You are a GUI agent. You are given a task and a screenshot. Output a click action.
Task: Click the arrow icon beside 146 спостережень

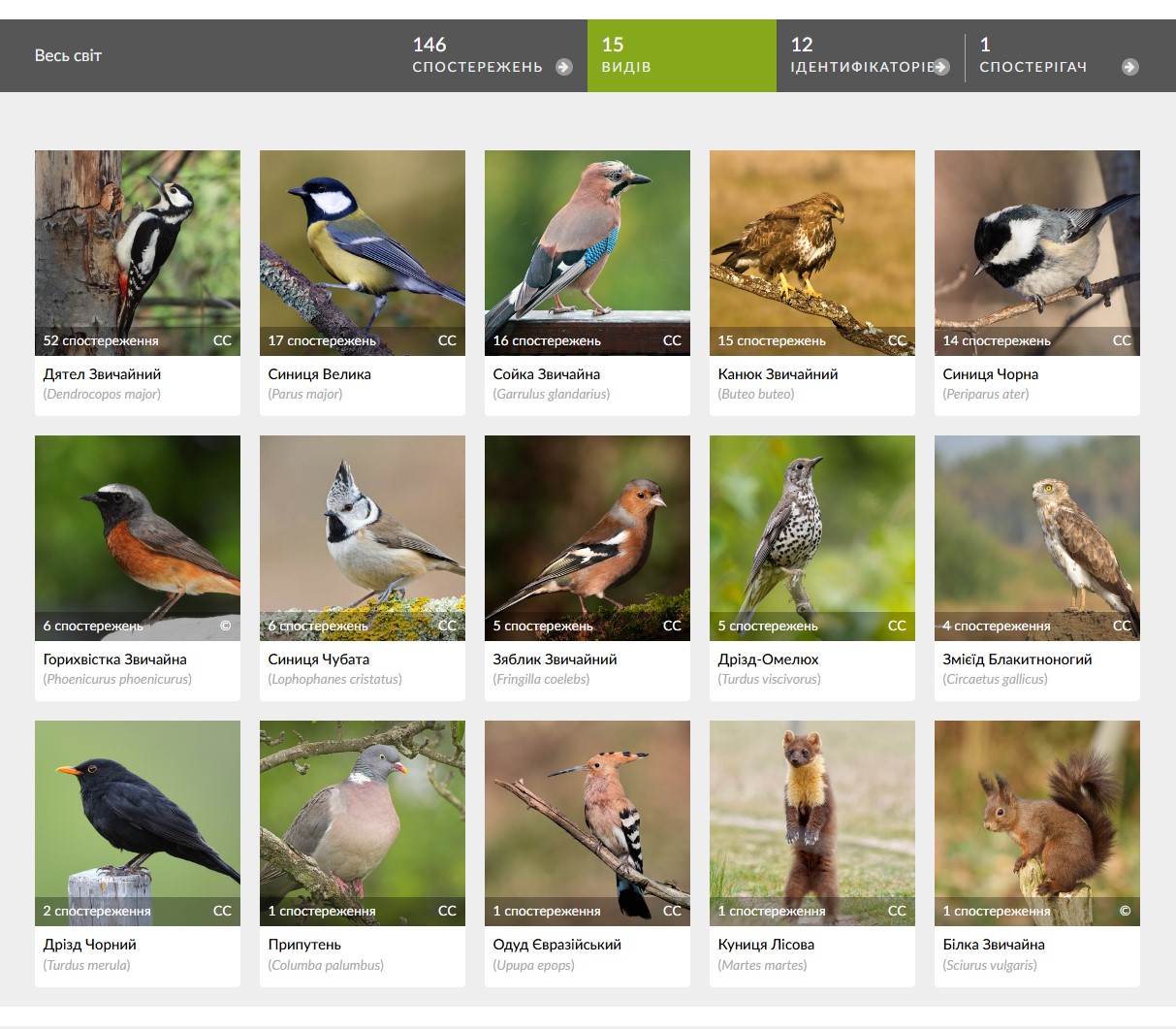pos(563,67)
